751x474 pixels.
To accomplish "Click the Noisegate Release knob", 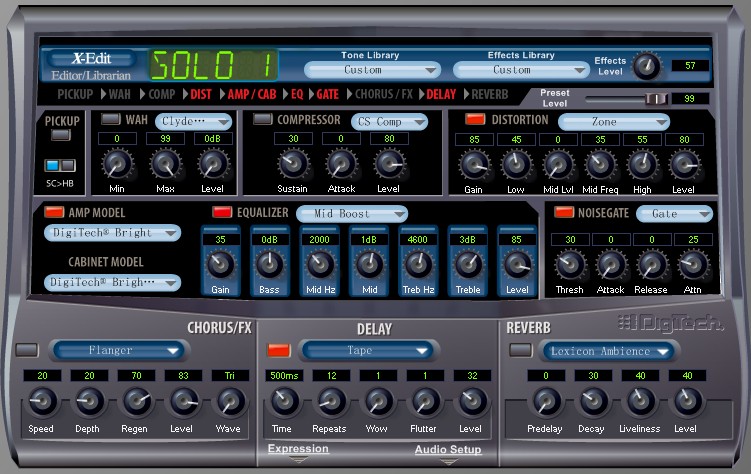I will [651, 265].
